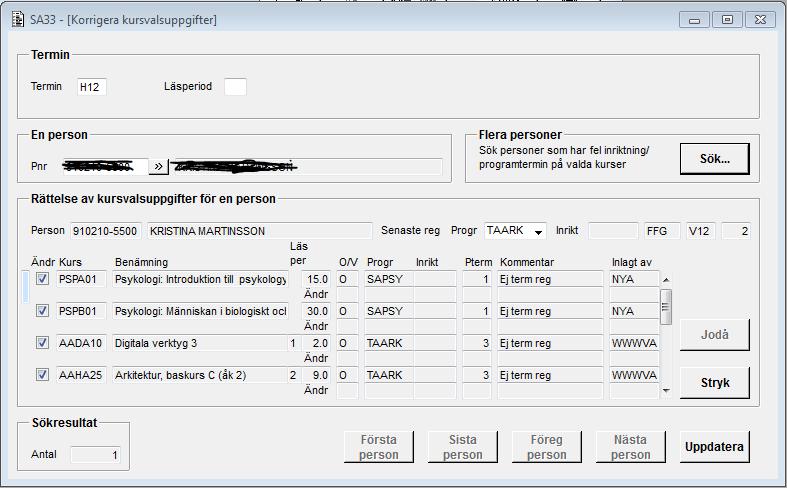Click the Nästa person button
This screenshot has width=787, height=488.
pyautogui.click(x=630, y=446)
